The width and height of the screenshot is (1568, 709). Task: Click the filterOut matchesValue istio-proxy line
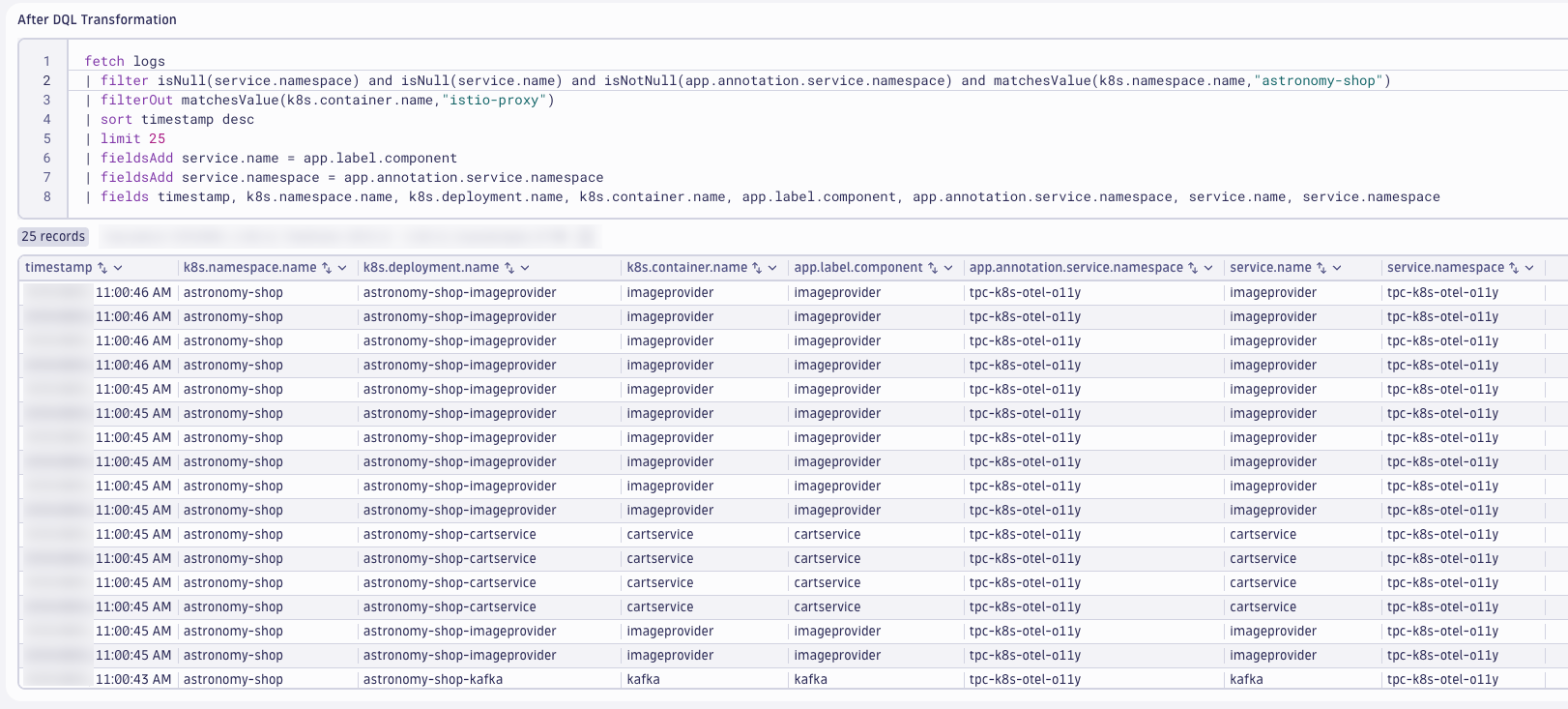[319, 100]
